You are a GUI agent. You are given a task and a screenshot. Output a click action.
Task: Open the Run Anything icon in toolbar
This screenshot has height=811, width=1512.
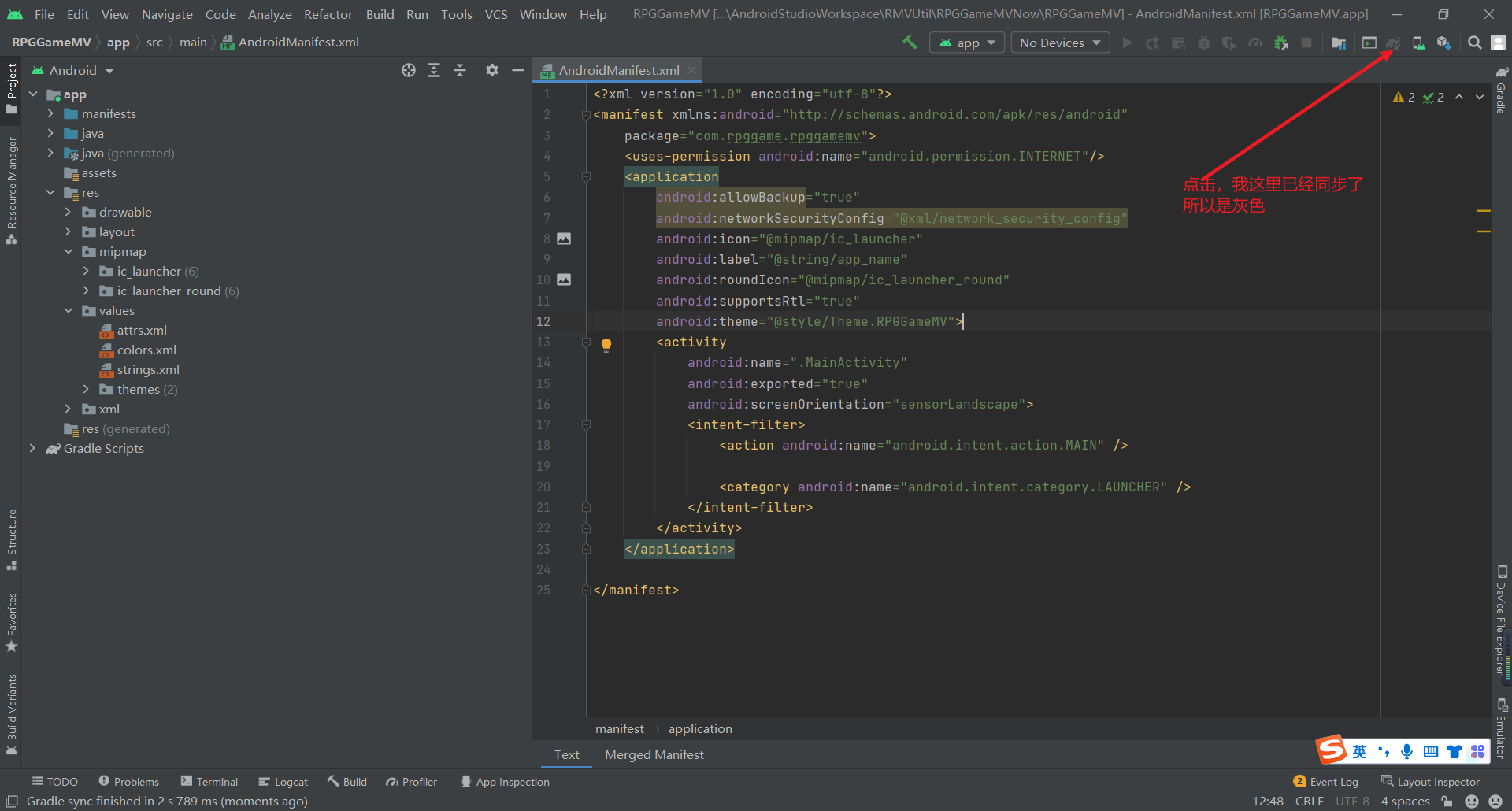pos(1369,43)
